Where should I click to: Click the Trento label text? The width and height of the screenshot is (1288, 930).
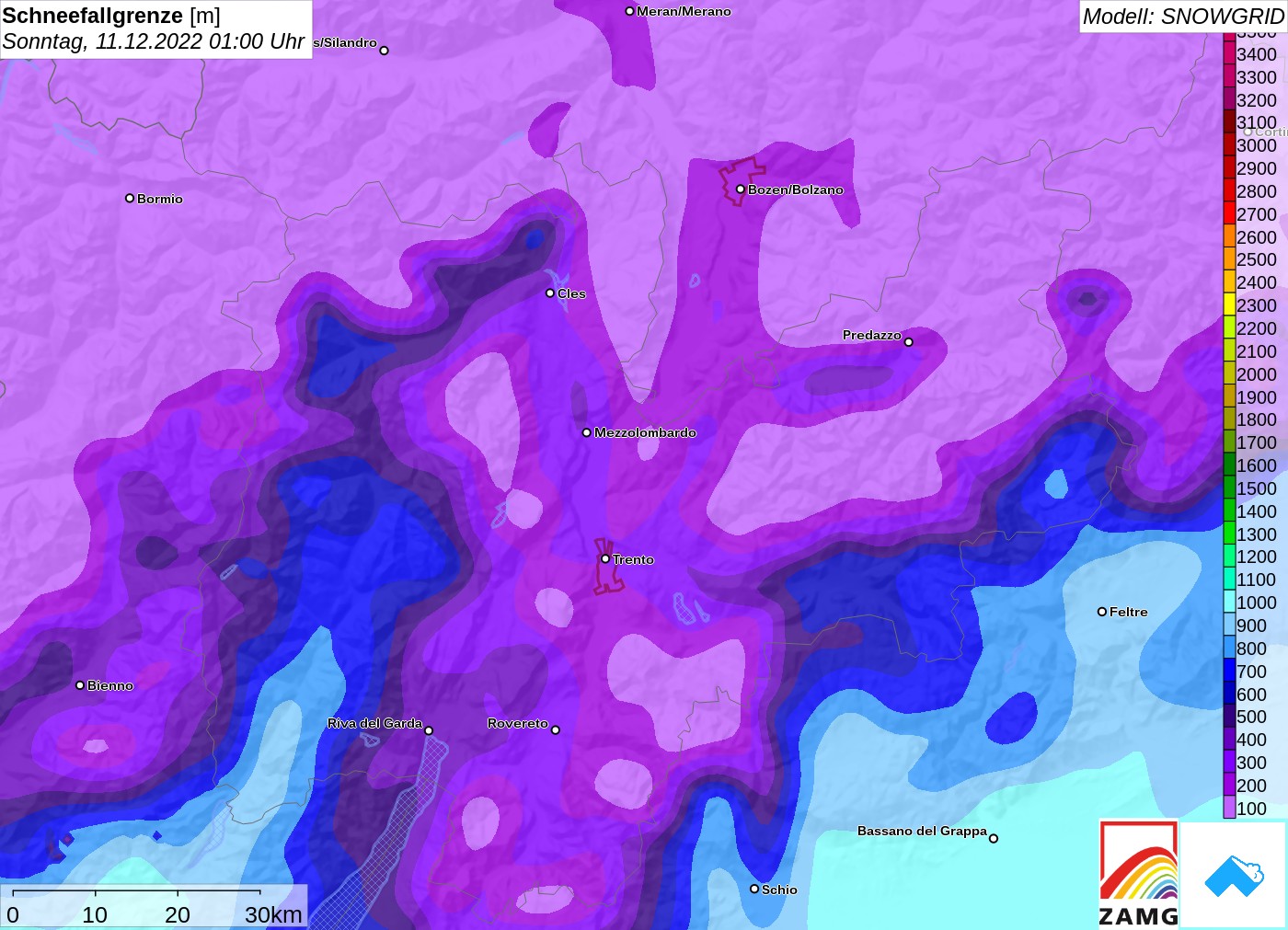(634, 559)
